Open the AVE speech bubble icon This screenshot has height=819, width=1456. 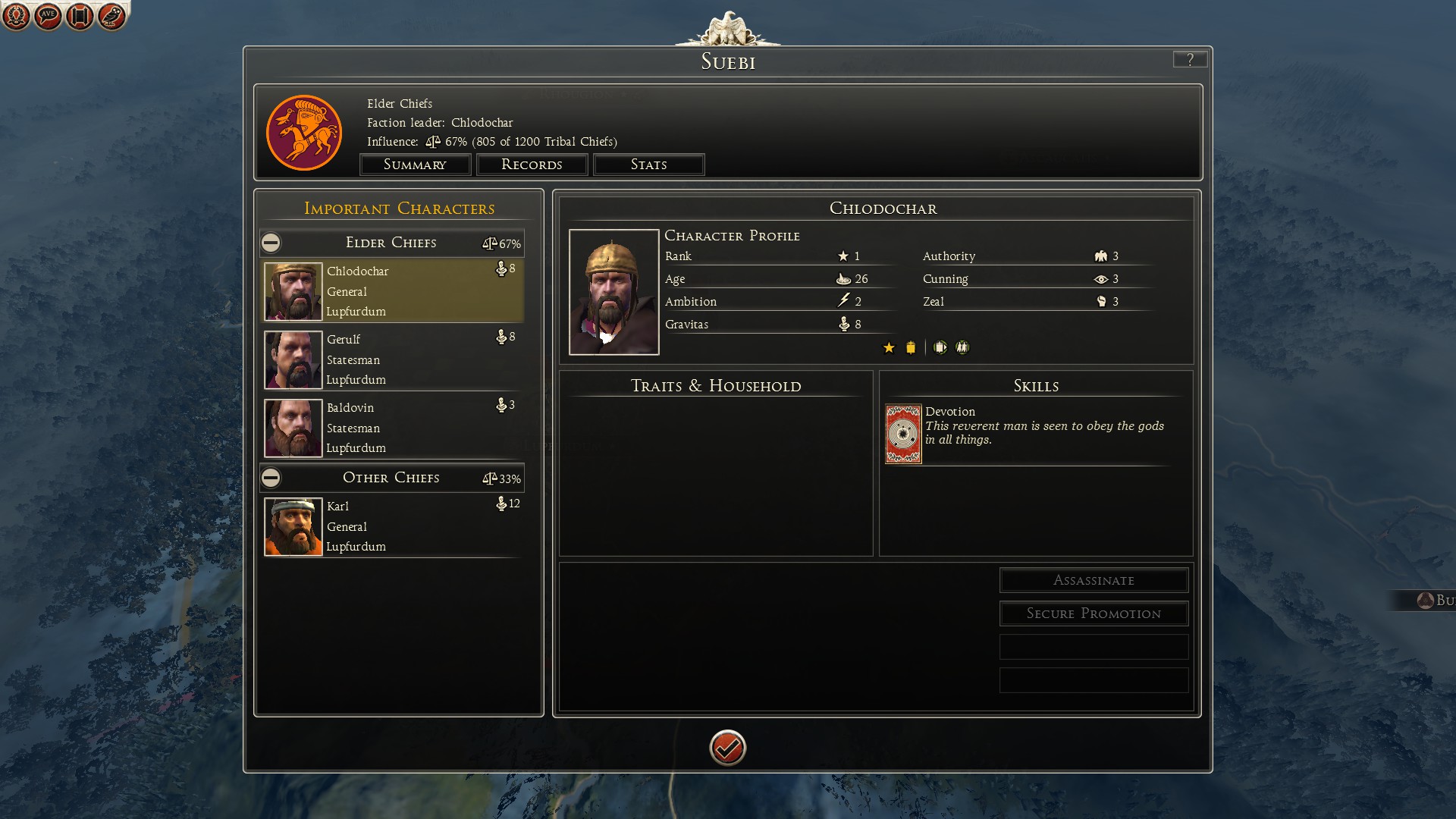coord(48,16)
